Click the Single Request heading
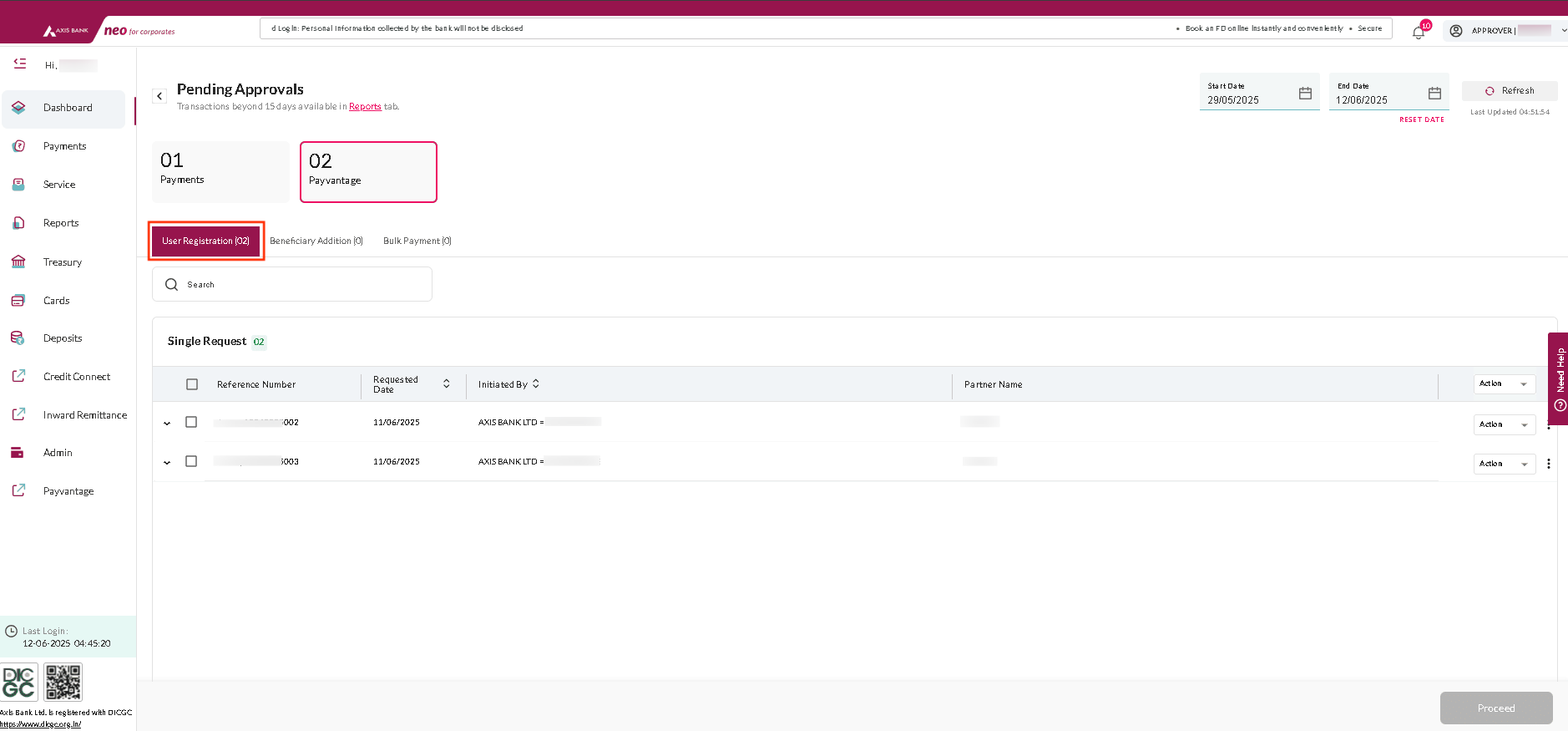Screen dimensions: 1568x731 pyautogui.click(x=207, y=342)
